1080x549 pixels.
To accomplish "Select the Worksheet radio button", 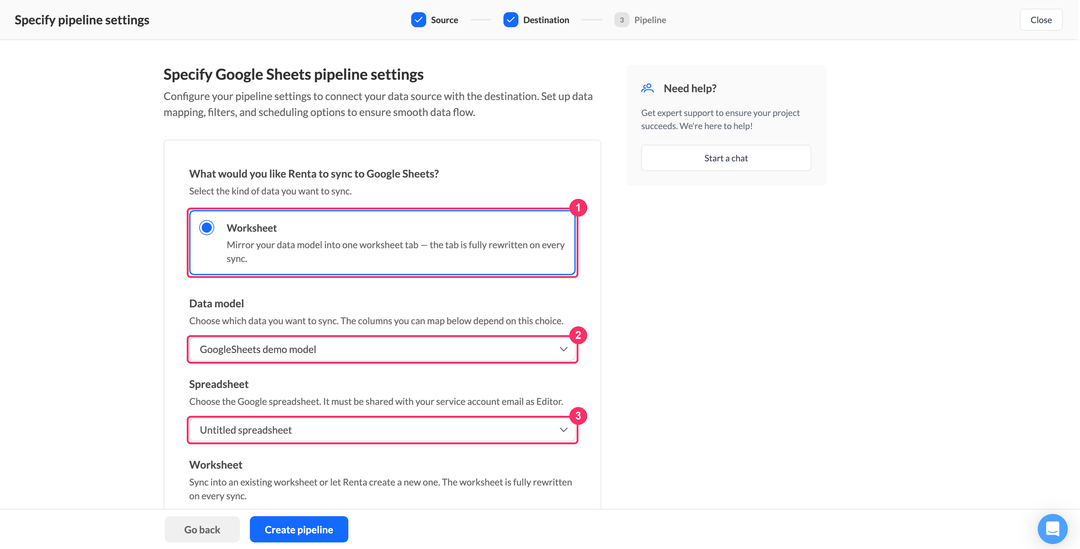I will pos(207,228).
